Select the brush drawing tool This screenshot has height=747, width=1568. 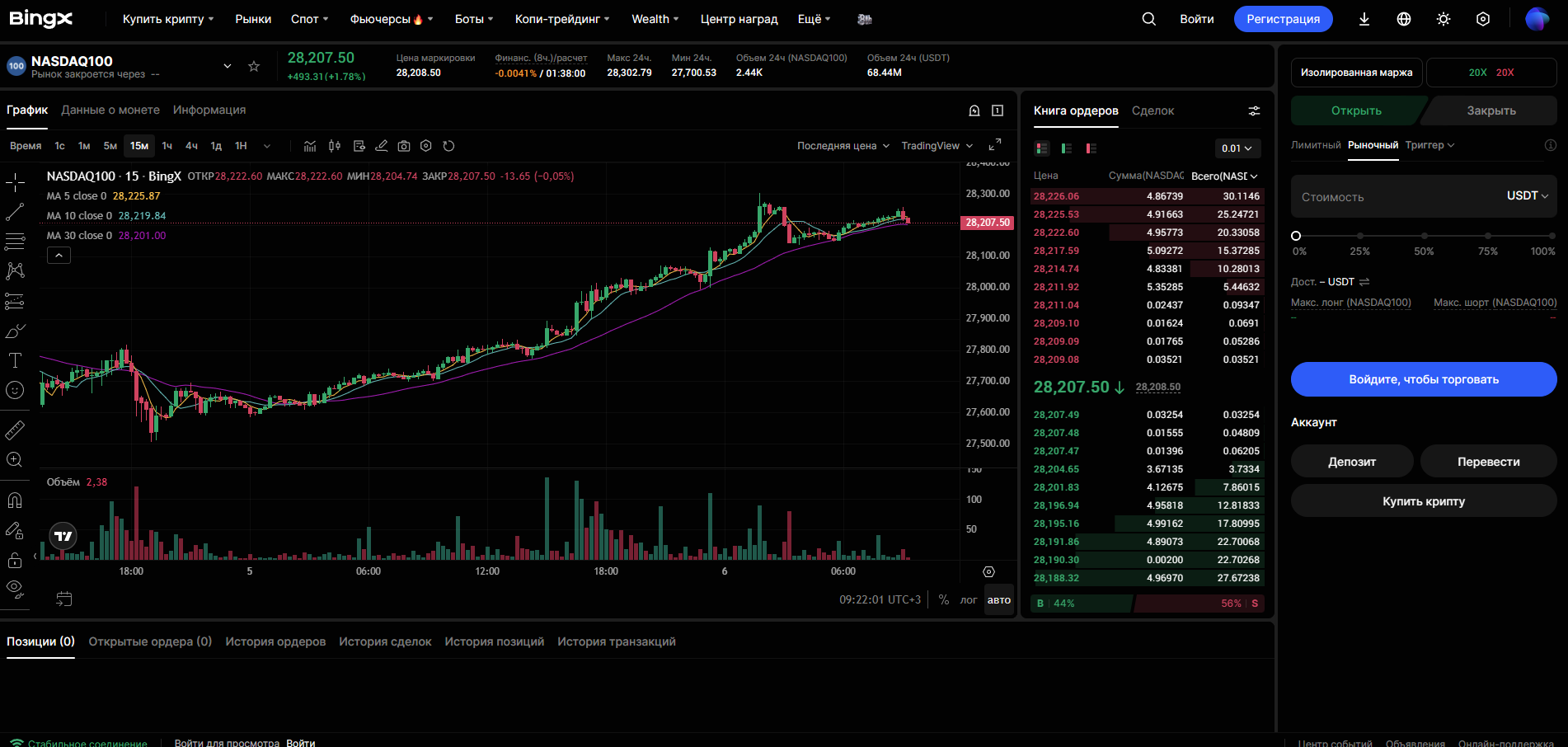click(15, 331)
